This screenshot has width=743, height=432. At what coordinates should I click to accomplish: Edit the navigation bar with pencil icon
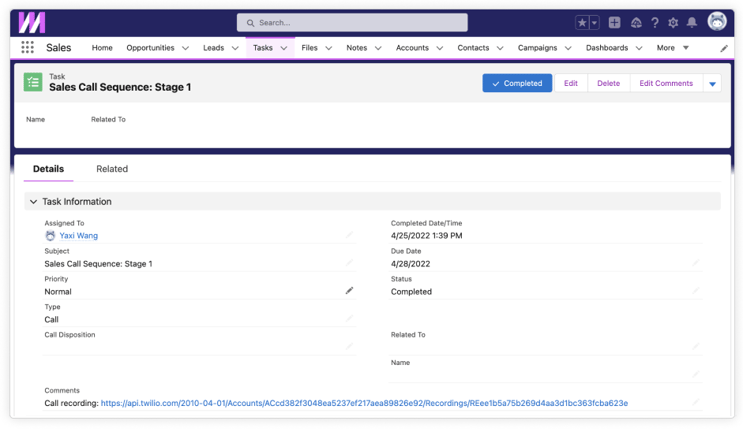[x=724, y=48]
